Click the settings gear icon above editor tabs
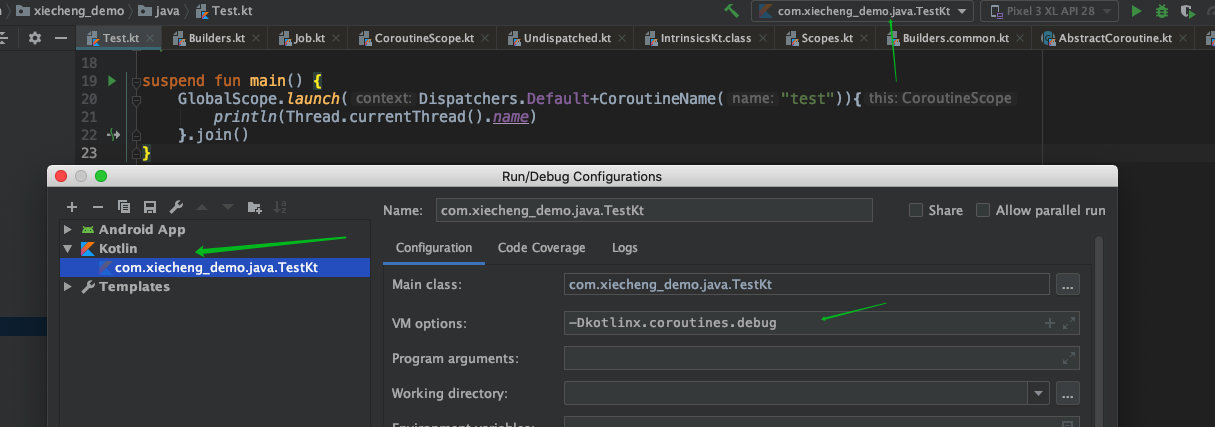 (x=35, y=38)
